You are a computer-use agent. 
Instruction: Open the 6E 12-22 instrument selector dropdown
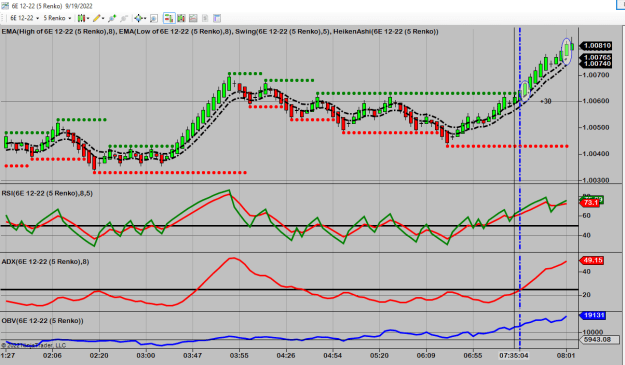(24, 18)
